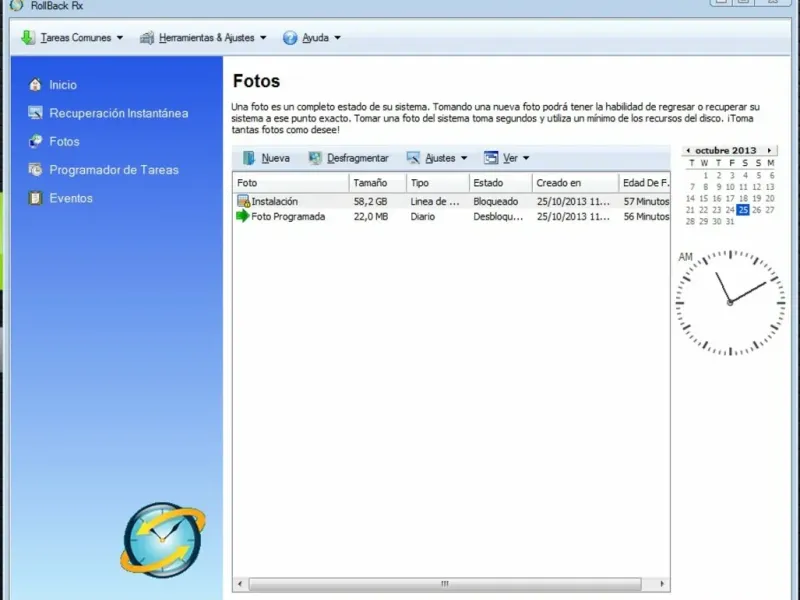Image resolution: width=800 pixels, height=600 pixels.
Task: Open Eventos section
Action: click(71, 198)
